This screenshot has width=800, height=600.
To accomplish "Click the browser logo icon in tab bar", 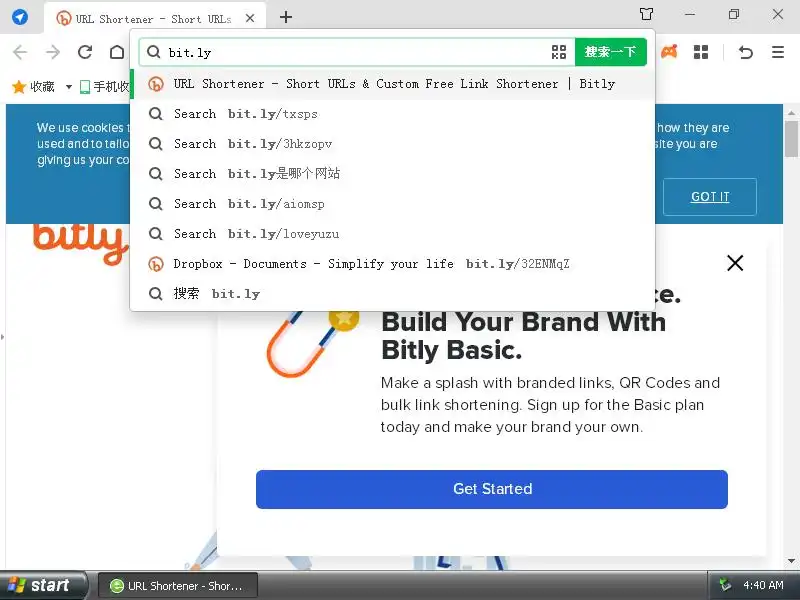I will tap(19, 17).
